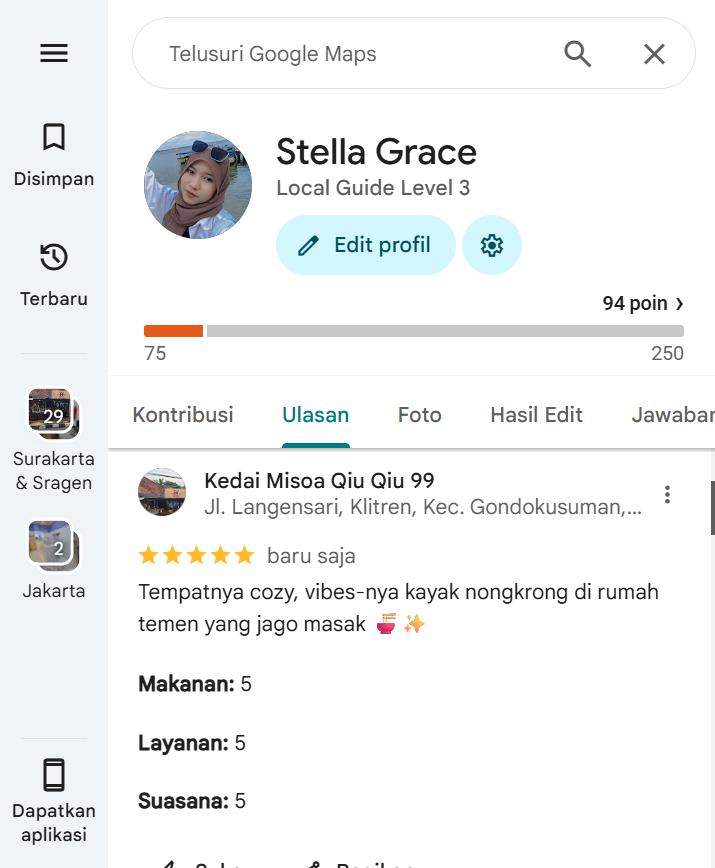Click Dapatkan aplikasi phone icon
The height and width of the screenshot is (868, 715).
pyautogui.click(x=54, y=774)
